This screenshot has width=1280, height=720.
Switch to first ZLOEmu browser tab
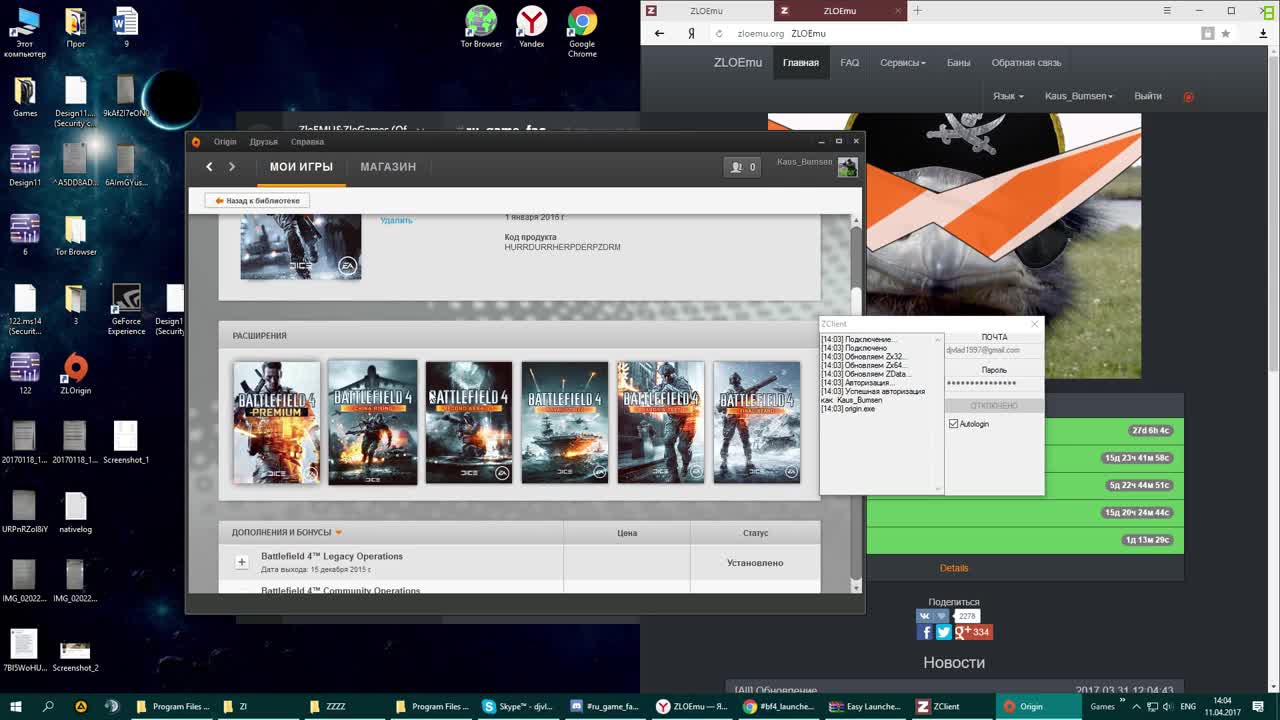tap(707, 11)
